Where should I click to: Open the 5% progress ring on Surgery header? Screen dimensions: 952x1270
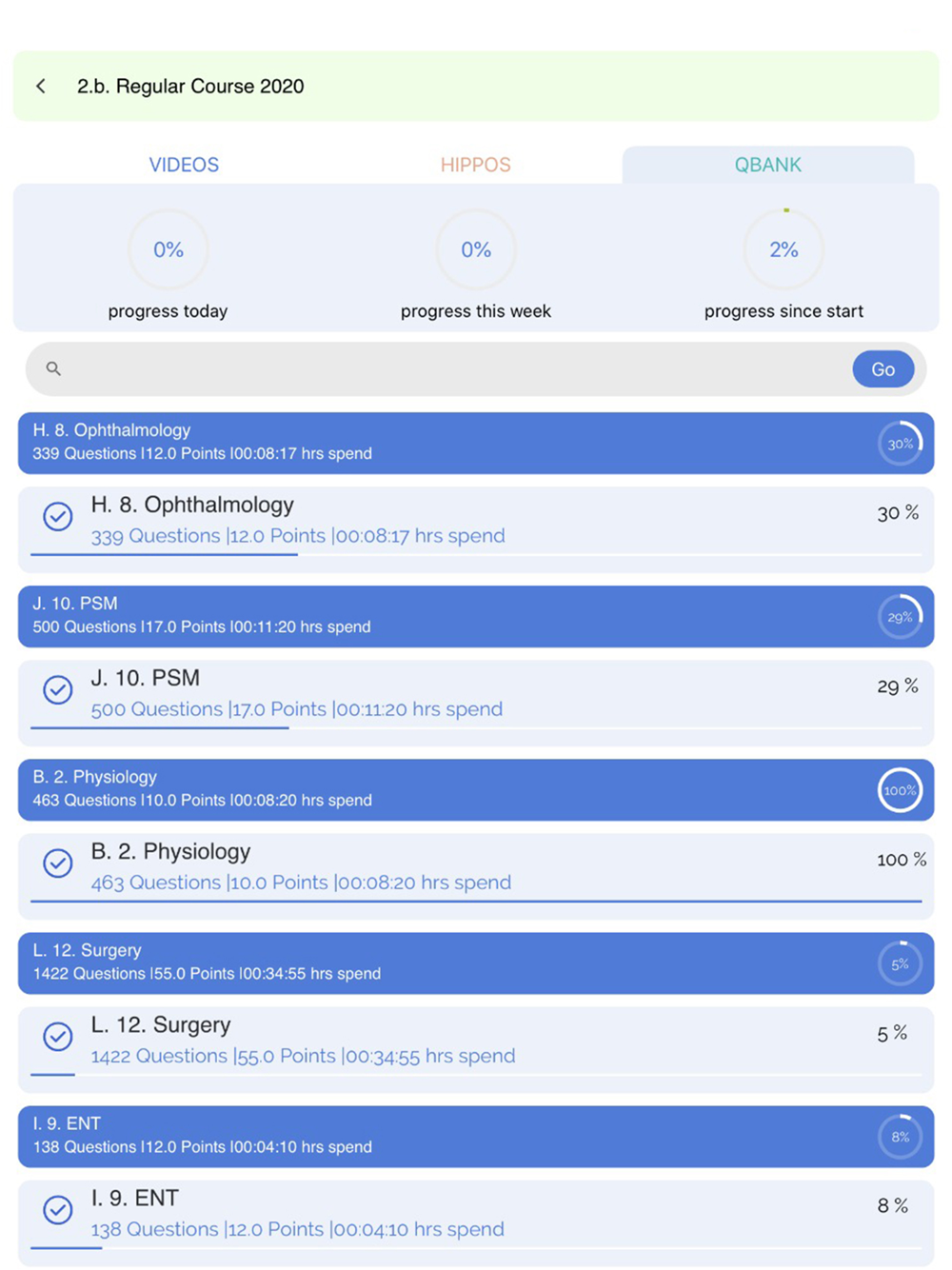click(900, 963)
